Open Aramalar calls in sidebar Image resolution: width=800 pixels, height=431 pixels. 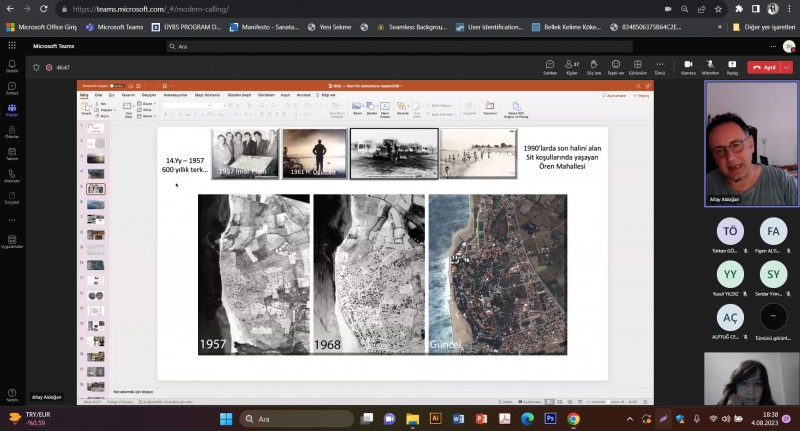pyautogui.click(x=12, y=177)
